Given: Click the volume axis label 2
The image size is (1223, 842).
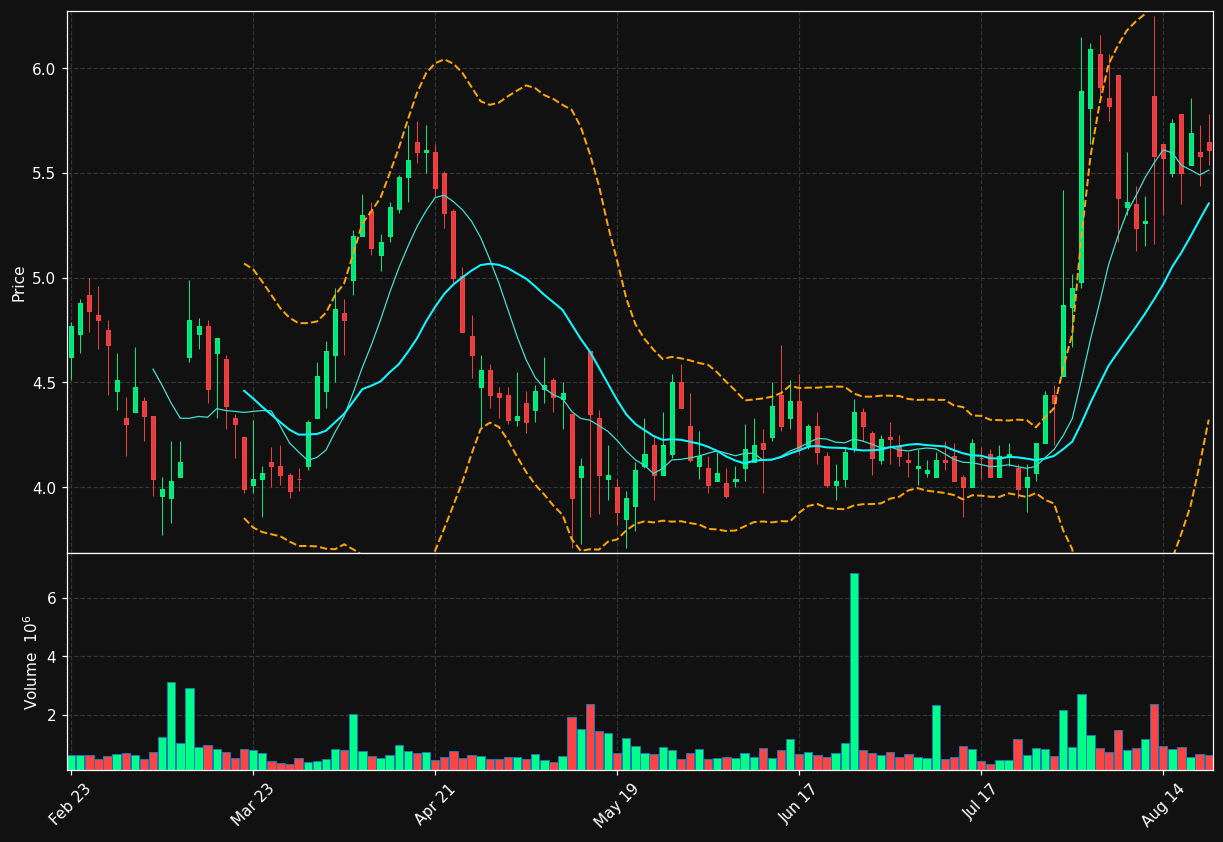Looking at the screenshot, I should 52,716.
